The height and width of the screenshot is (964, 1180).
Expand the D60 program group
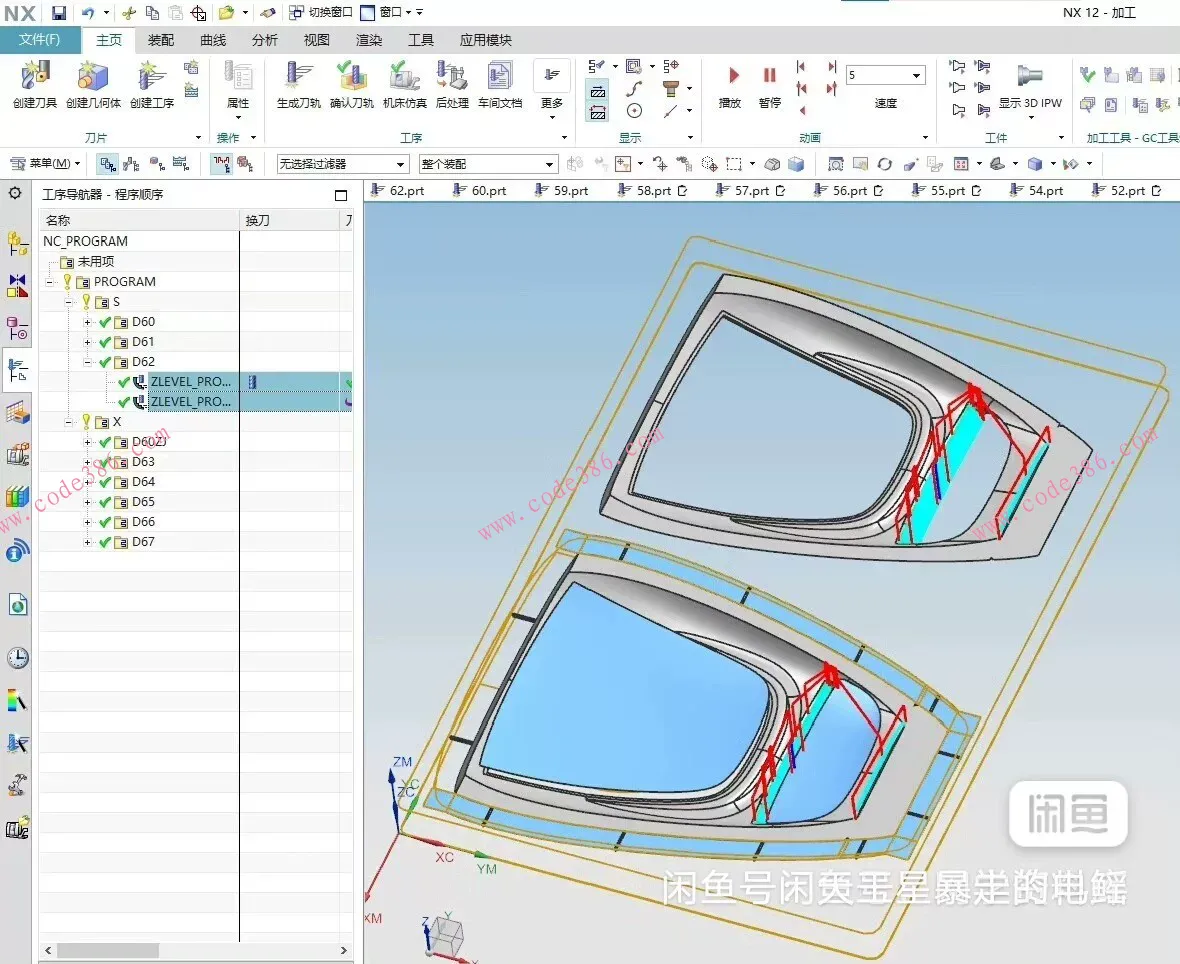(x=88, y=322)
